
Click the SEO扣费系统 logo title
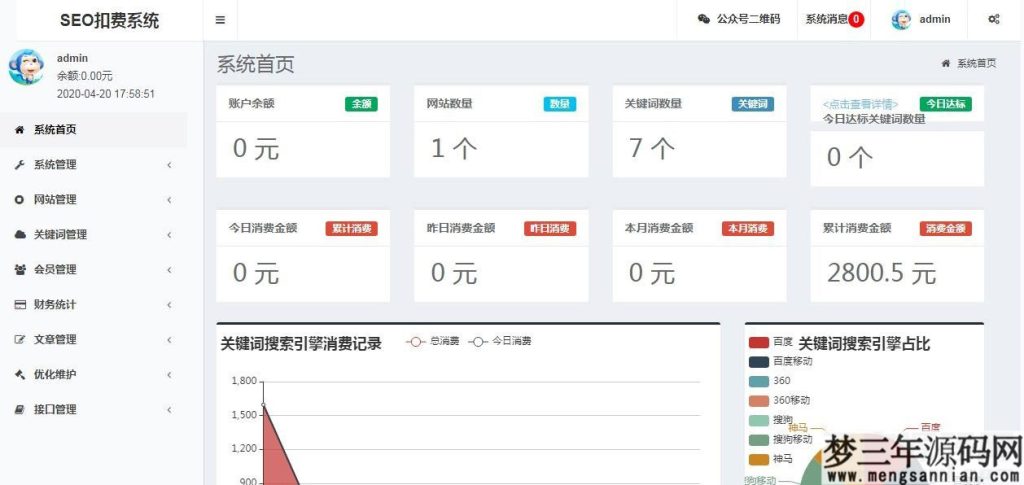109,20
